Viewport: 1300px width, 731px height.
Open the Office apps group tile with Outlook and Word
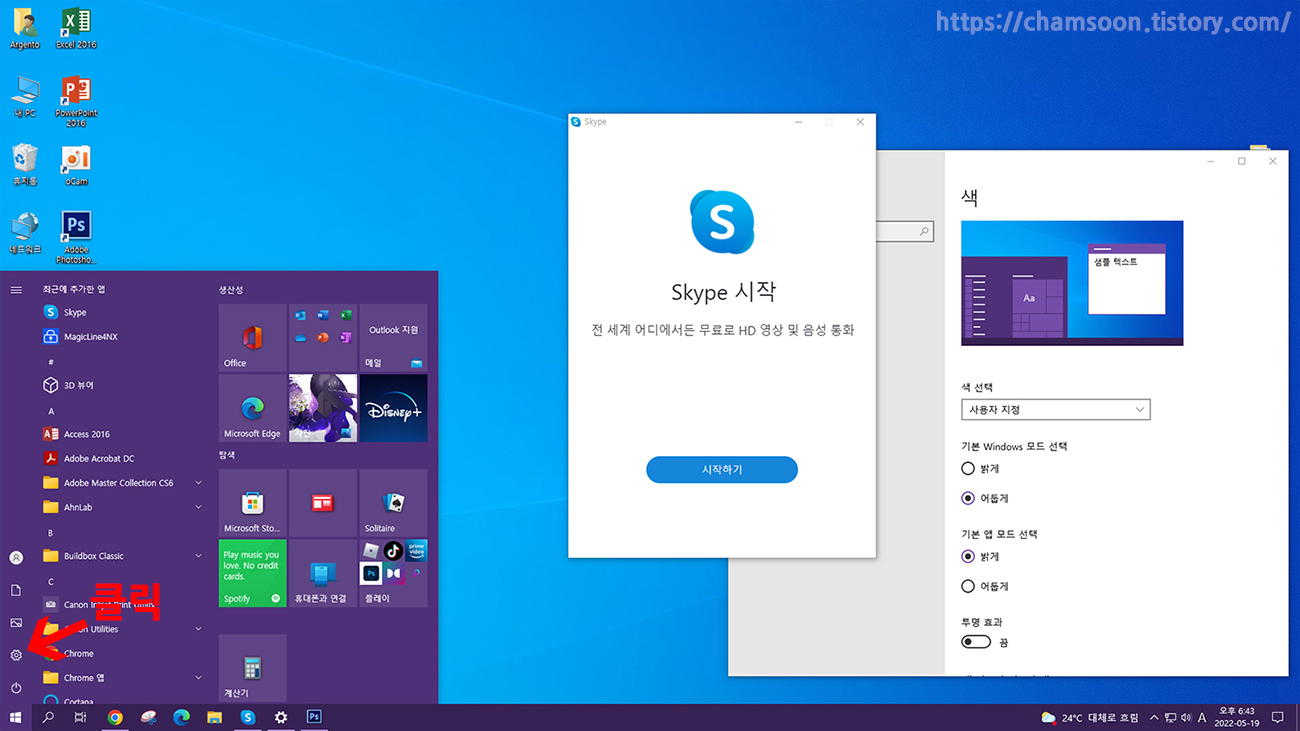pos(323,338)
